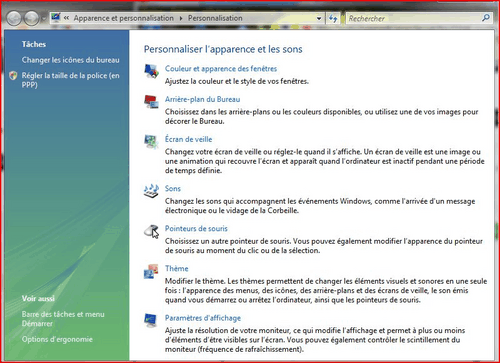Expand the arrow after Apparence et personnalisation
The image size is (500, 363).
point(181,18)
